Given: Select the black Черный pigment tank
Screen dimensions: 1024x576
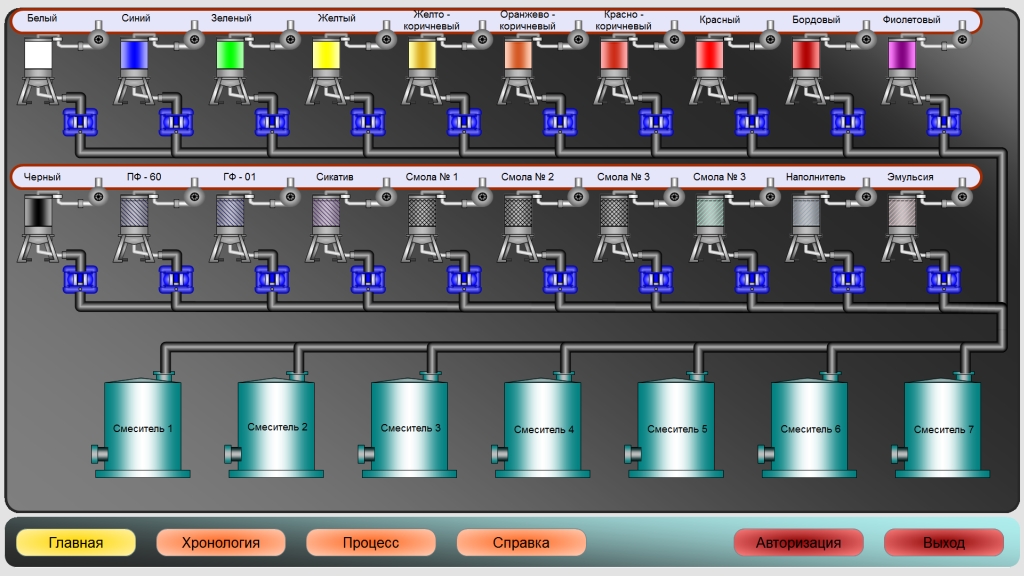Looking at the screenshot, I should tap(38, 214).
